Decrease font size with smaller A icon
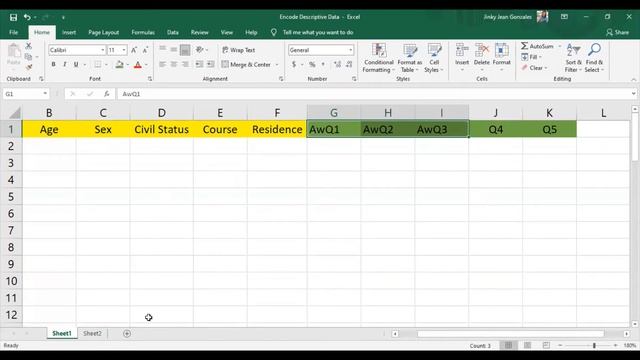The height and width of the screenshot is (360, 640). (x=145, y=50)
